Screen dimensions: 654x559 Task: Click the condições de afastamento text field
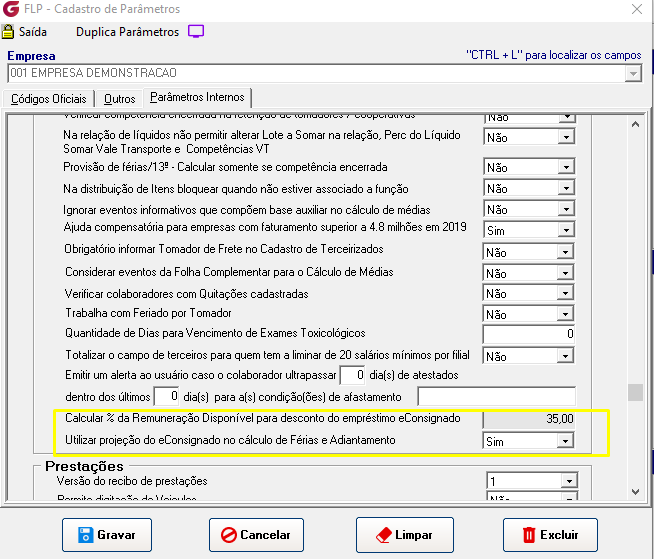point(496,396)
